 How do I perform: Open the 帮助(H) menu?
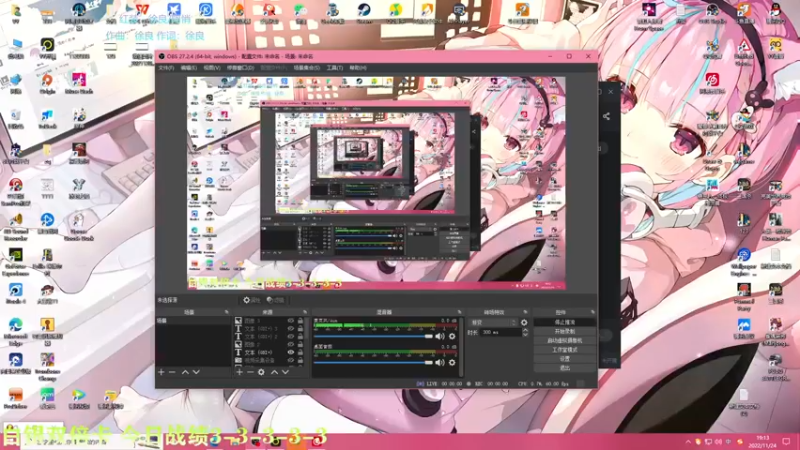pyautogui.click(x=358, y=68)
